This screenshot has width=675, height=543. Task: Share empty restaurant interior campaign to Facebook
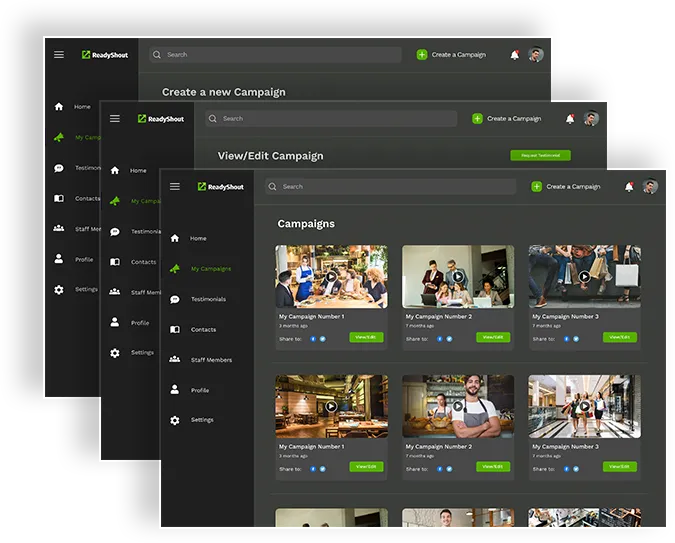click(313, 469)
